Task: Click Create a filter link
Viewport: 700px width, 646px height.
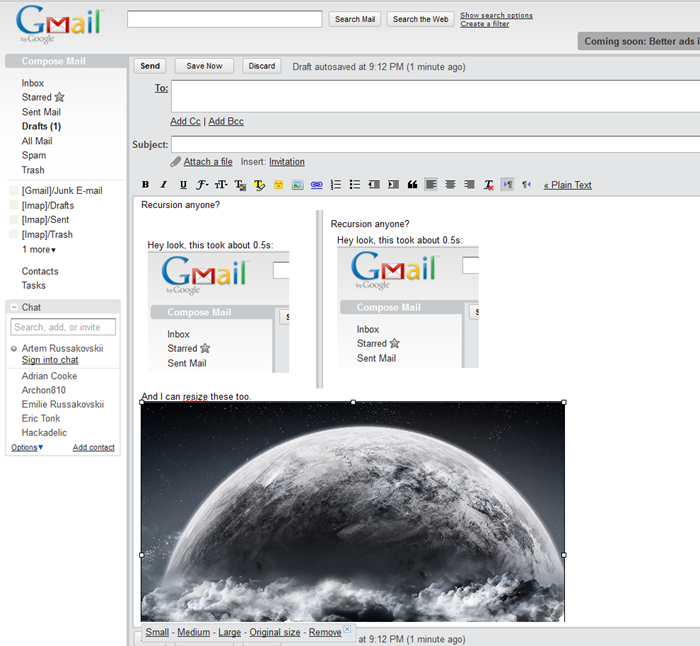Action: pos(485,24)
